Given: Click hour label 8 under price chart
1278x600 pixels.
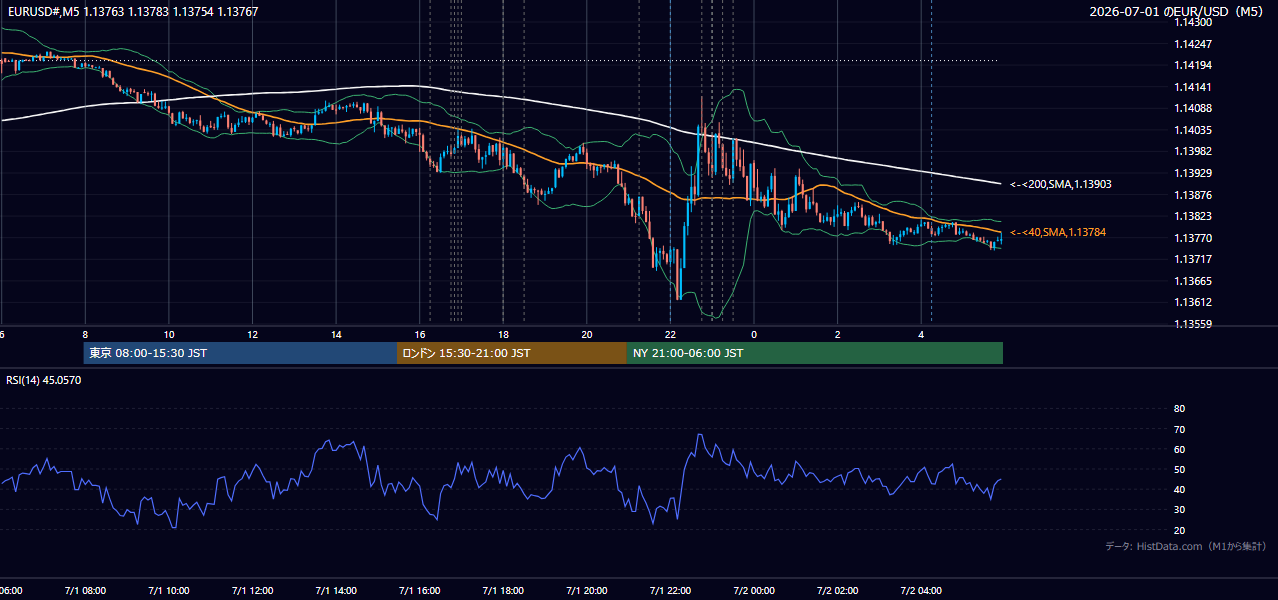Looking at the screenshot, I should pos(85,335).
